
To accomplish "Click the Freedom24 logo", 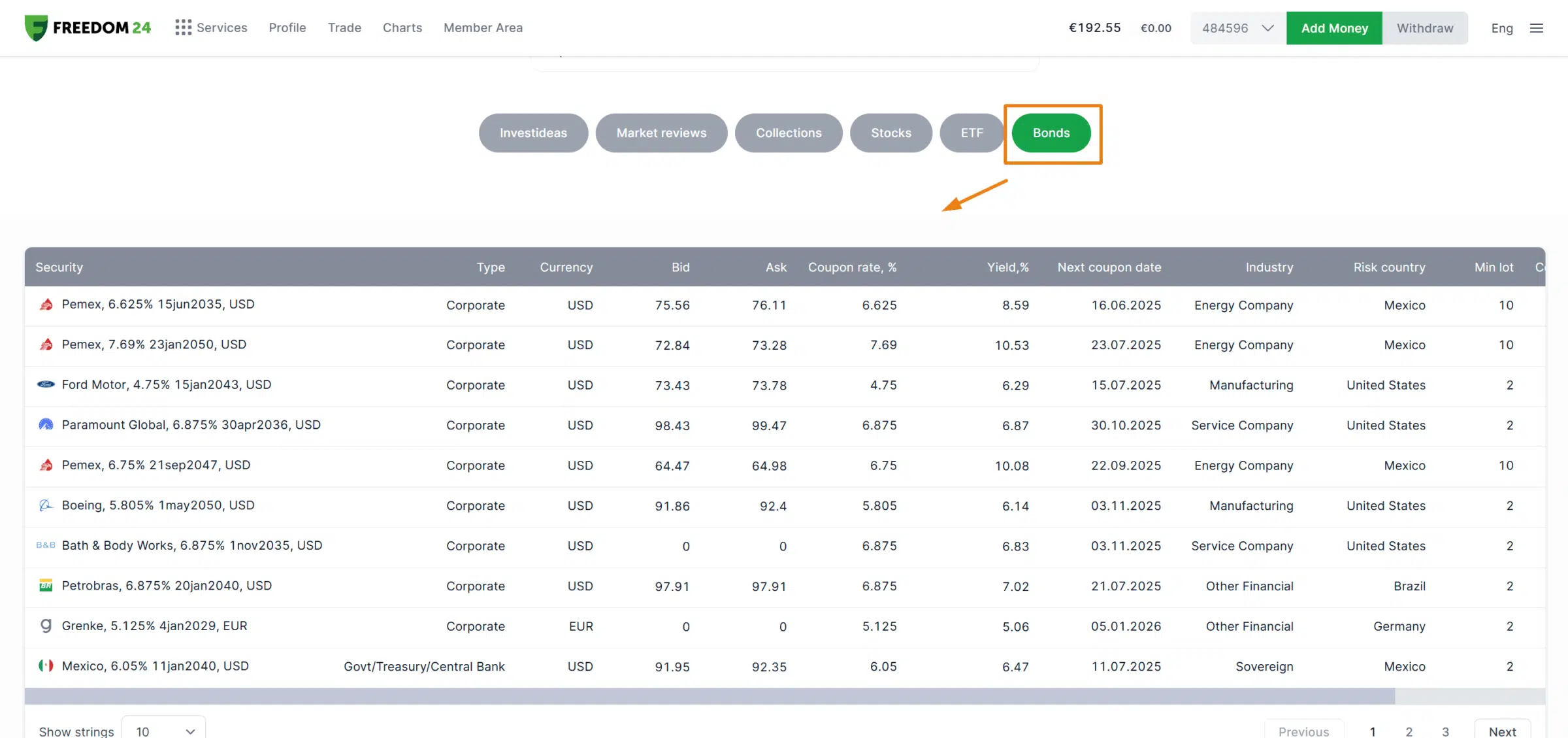I will (88, 27).
